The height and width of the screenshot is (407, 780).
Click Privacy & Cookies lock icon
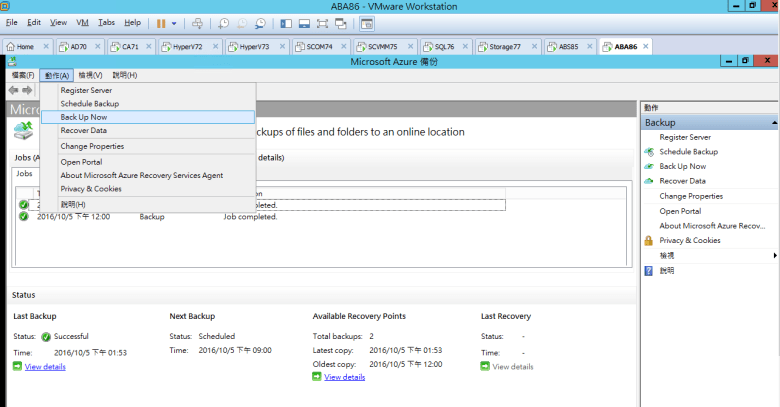coord(649,240)
